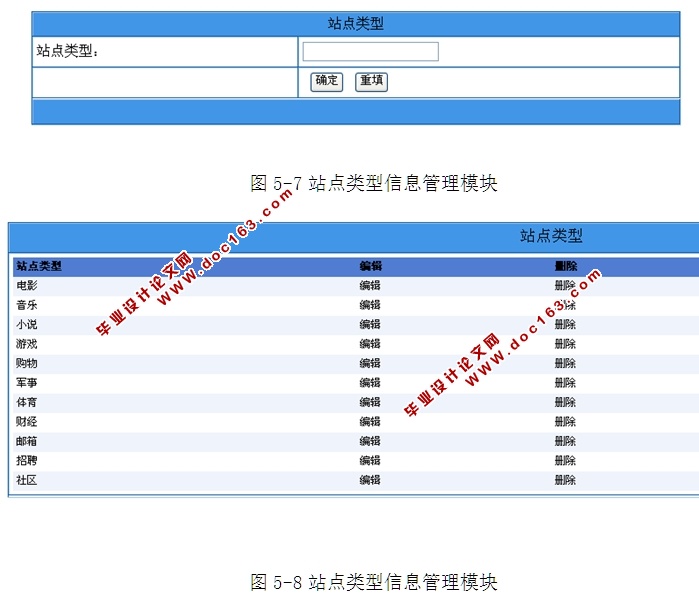Delete the 游戏 row entry
The image size is (699, 611).
(565, 344)
